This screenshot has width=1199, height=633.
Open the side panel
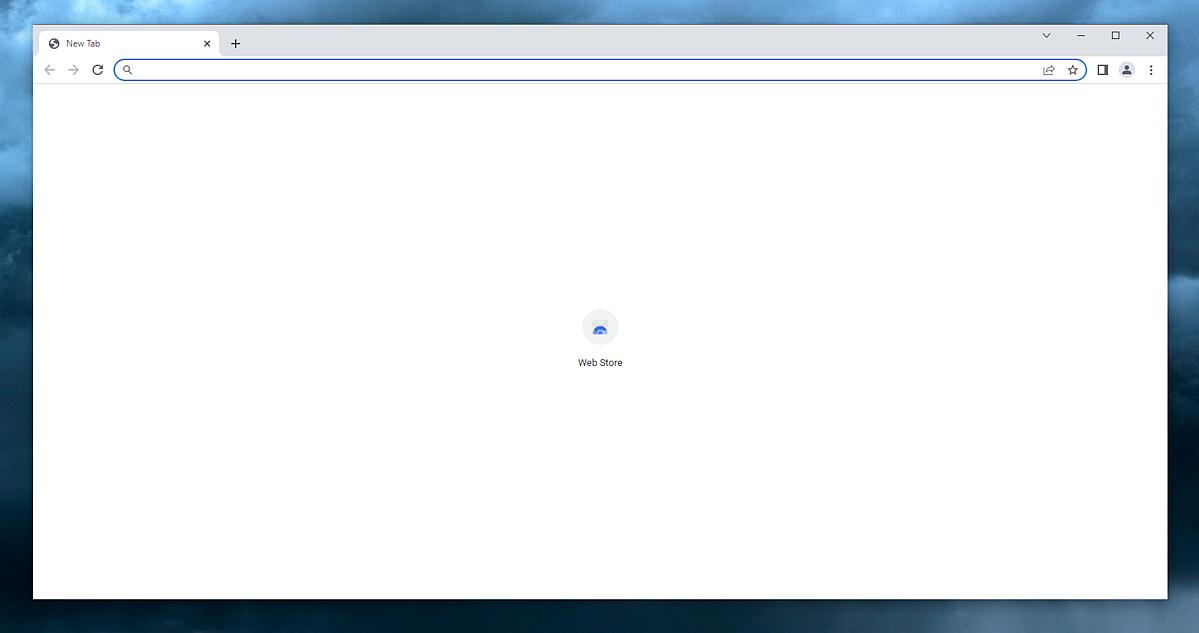coord(1103,70)
